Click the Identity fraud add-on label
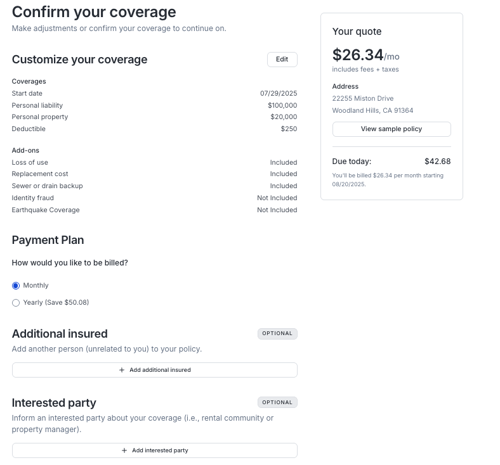This screenshot has height=465, width=500. 33,198
